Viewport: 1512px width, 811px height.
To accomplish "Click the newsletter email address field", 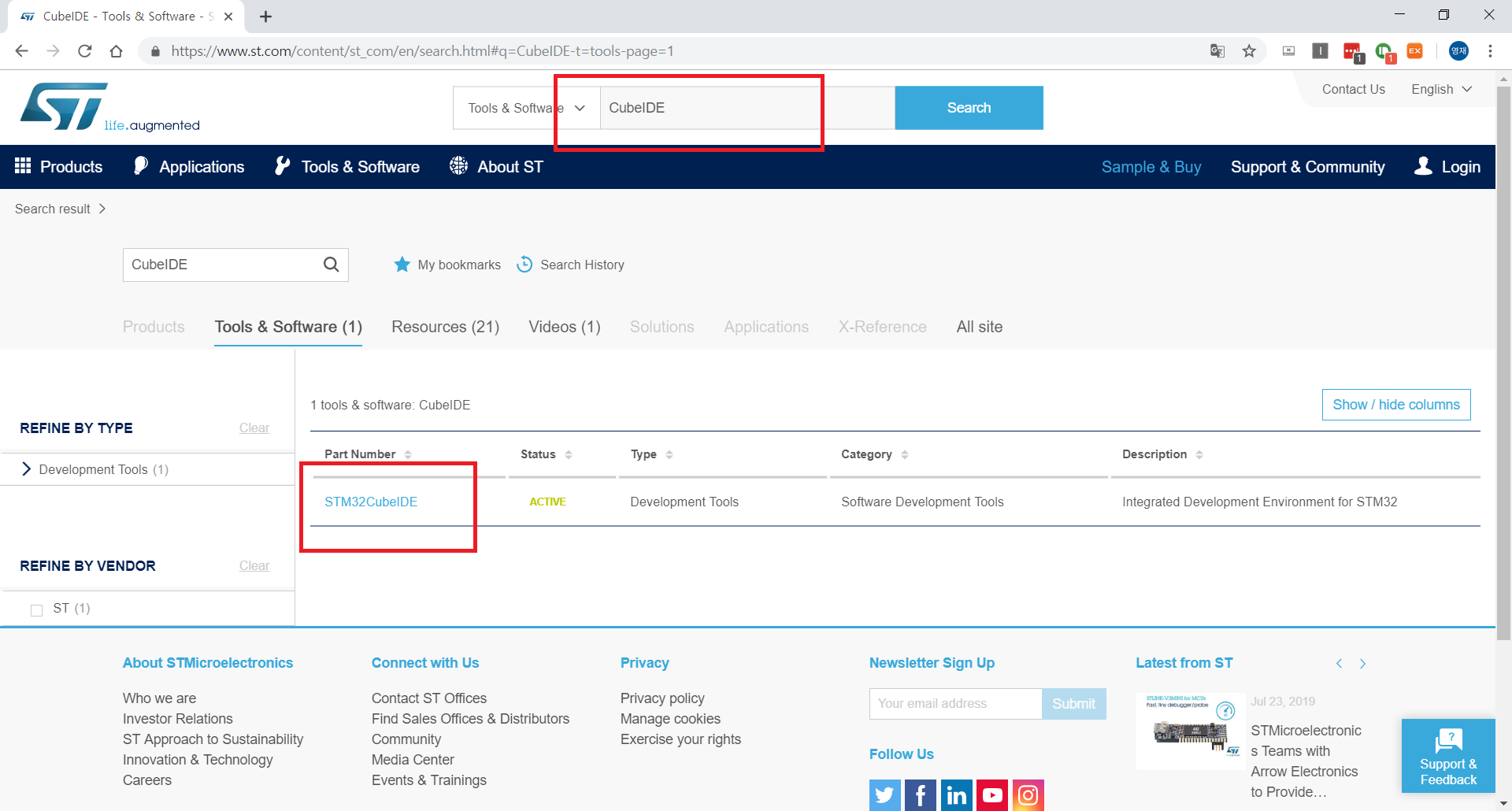I will click(x=955, y=704).
